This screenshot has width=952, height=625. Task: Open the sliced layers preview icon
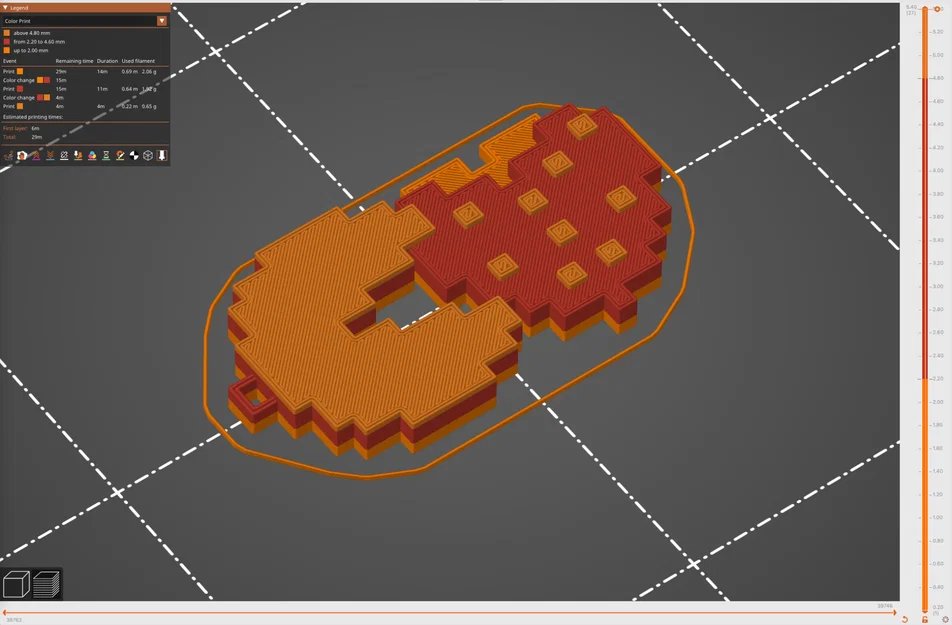point(44,583)
